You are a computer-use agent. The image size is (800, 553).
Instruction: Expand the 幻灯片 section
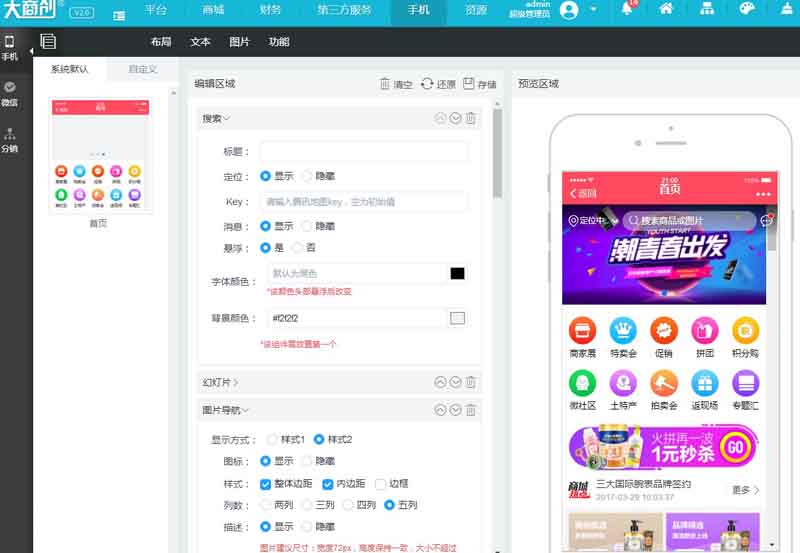click(x=220, y=382)
